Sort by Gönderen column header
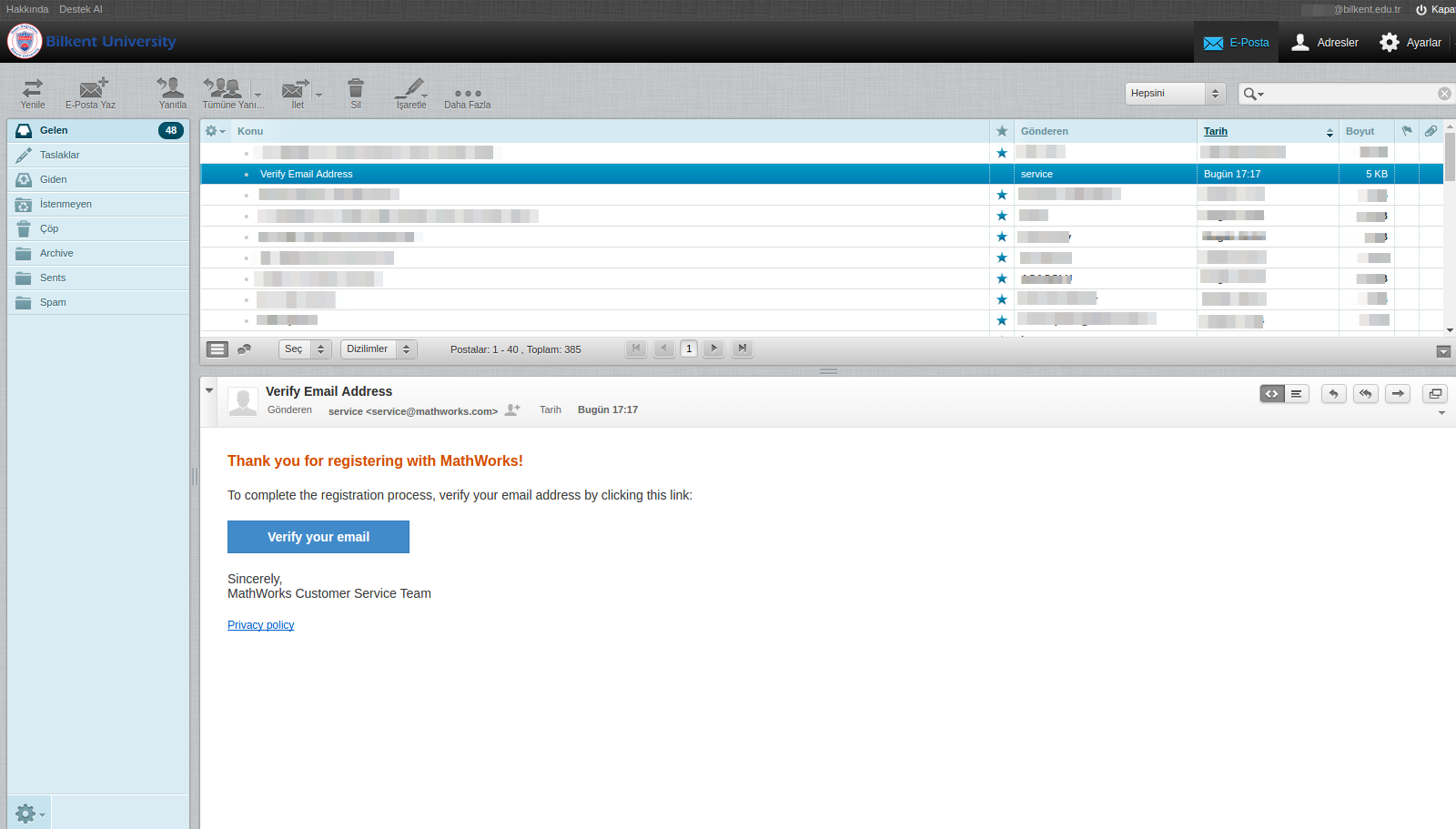The image size is (1456, 829). pos(1105,131)
